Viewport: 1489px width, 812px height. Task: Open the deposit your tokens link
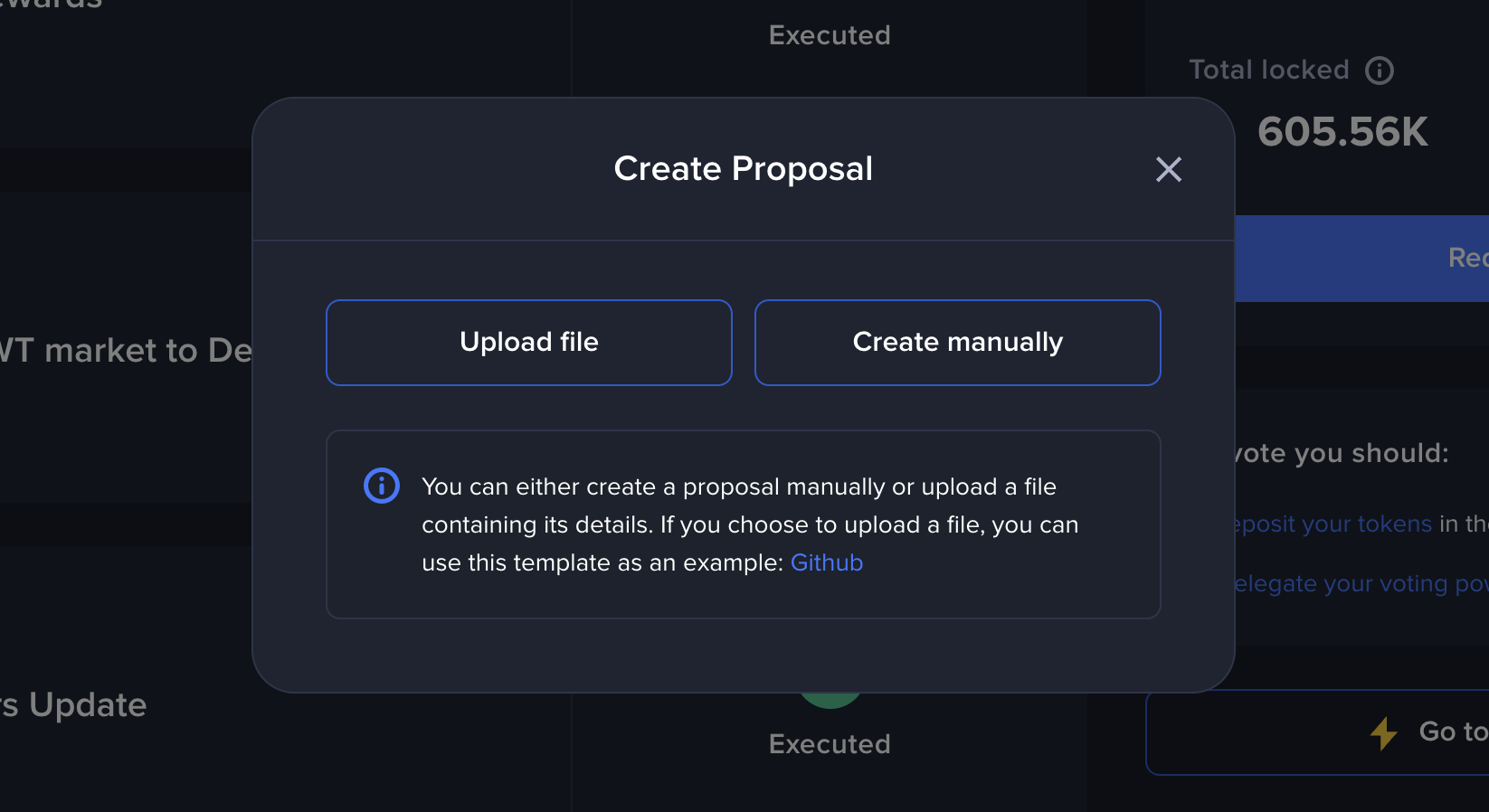[1333, 524]
